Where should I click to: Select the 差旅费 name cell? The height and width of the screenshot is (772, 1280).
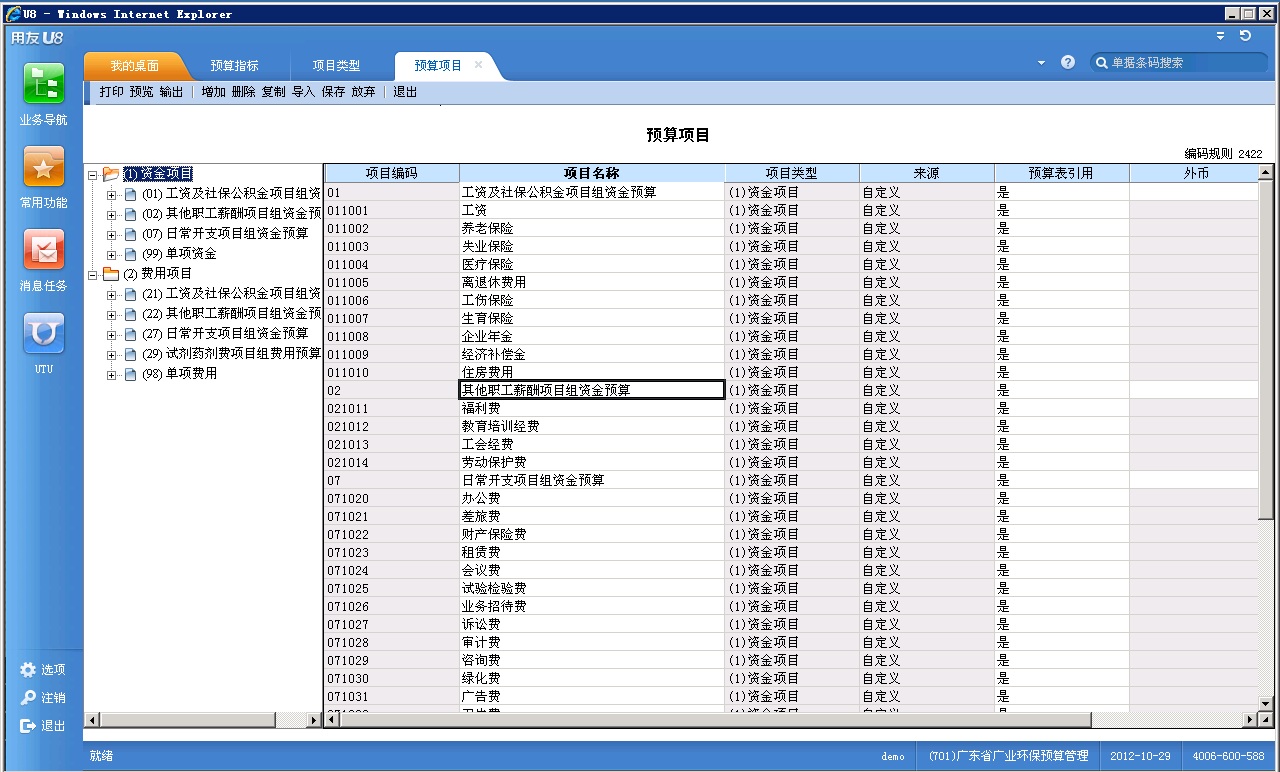pos(592,516)
